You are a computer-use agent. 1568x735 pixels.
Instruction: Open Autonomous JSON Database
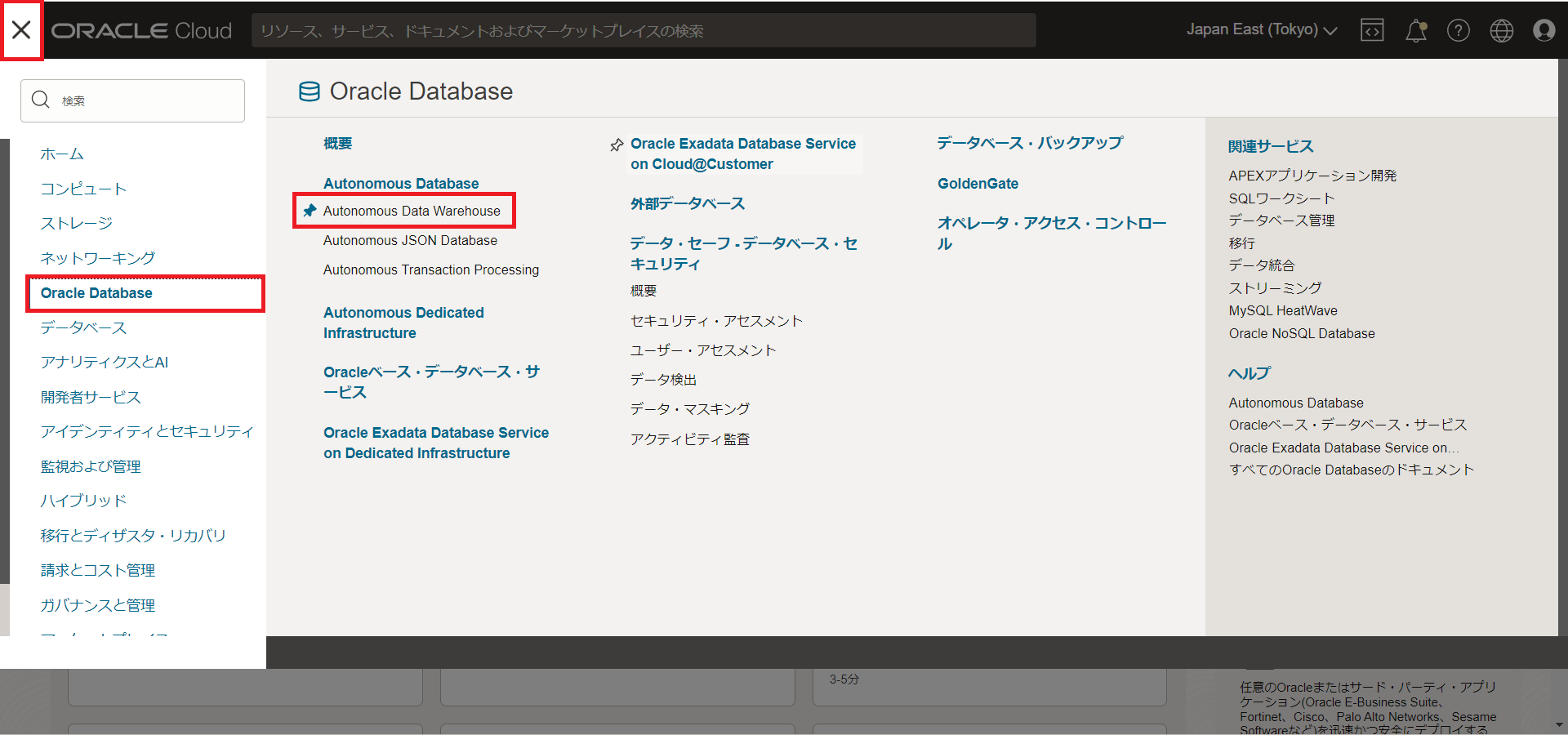point(410,240)
